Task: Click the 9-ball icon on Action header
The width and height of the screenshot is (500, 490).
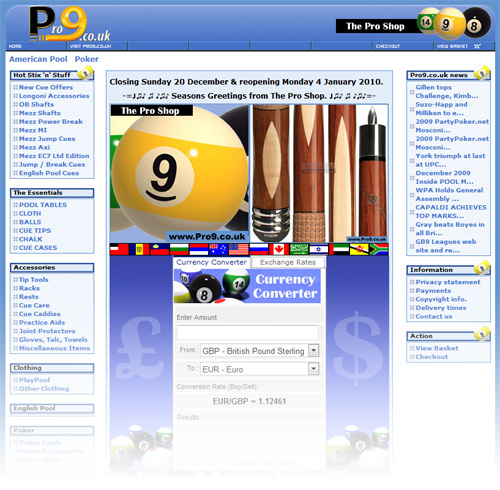Action: (x=482, y=334)
